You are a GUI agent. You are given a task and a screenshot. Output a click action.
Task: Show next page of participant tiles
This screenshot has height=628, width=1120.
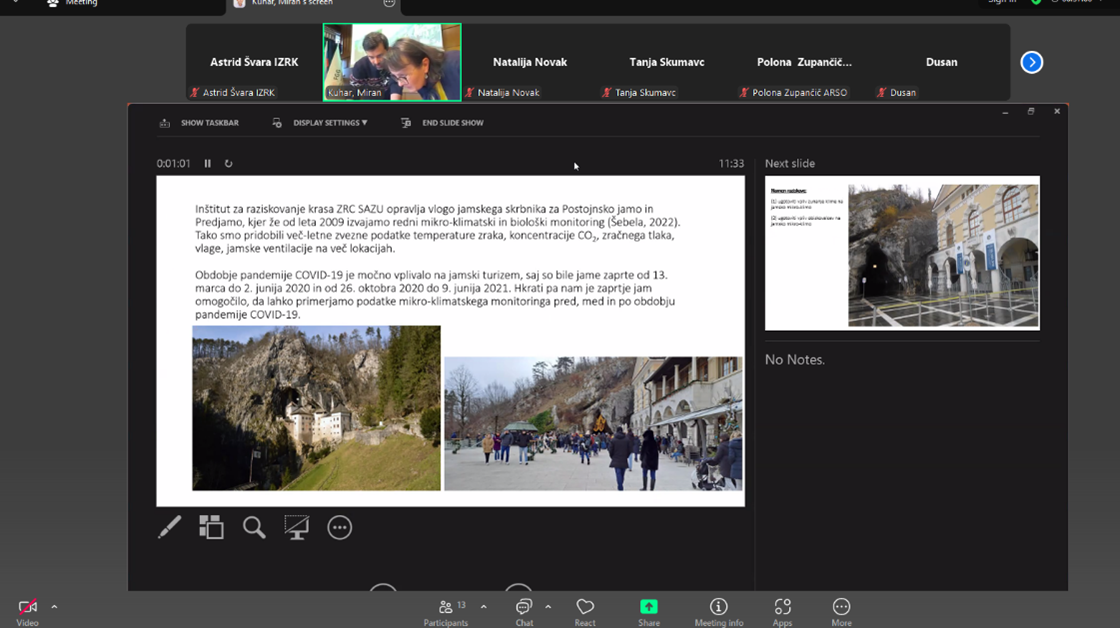1031,62
